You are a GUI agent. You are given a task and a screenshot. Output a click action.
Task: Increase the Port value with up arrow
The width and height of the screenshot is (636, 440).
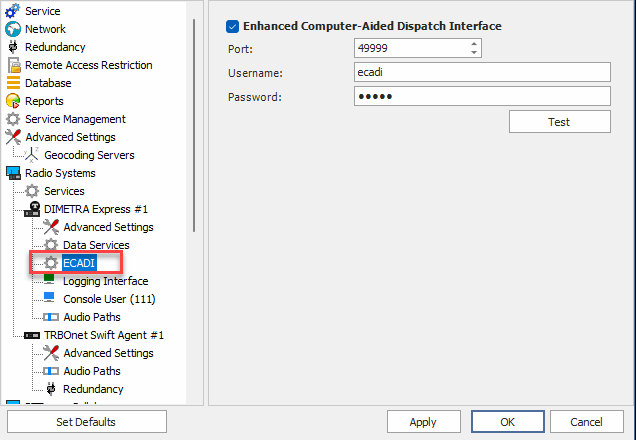click(x=474, y=44)
